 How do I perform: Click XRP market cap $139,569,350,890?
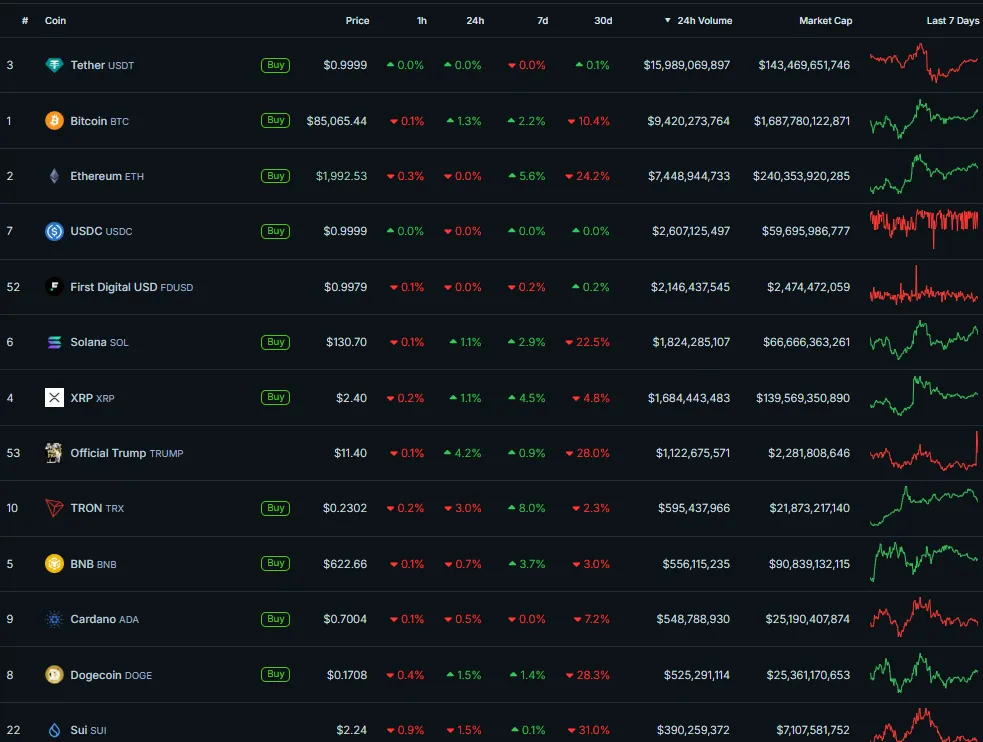pyautogui.click(x=803, y=397)
